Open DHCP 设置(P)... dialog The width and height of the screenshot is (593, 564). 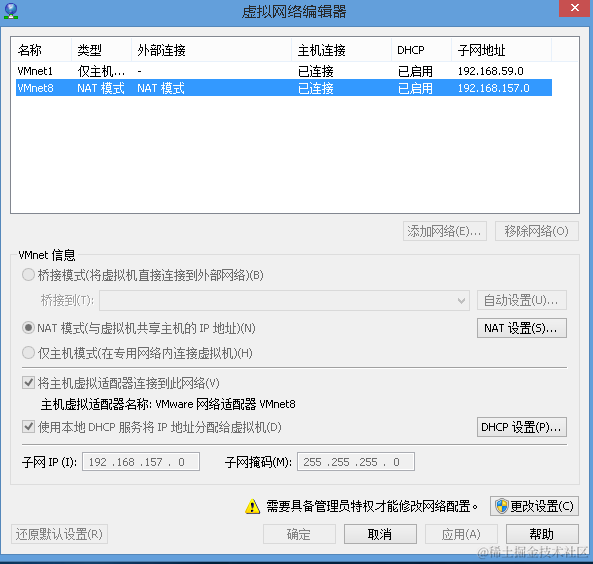pos(522,427)
